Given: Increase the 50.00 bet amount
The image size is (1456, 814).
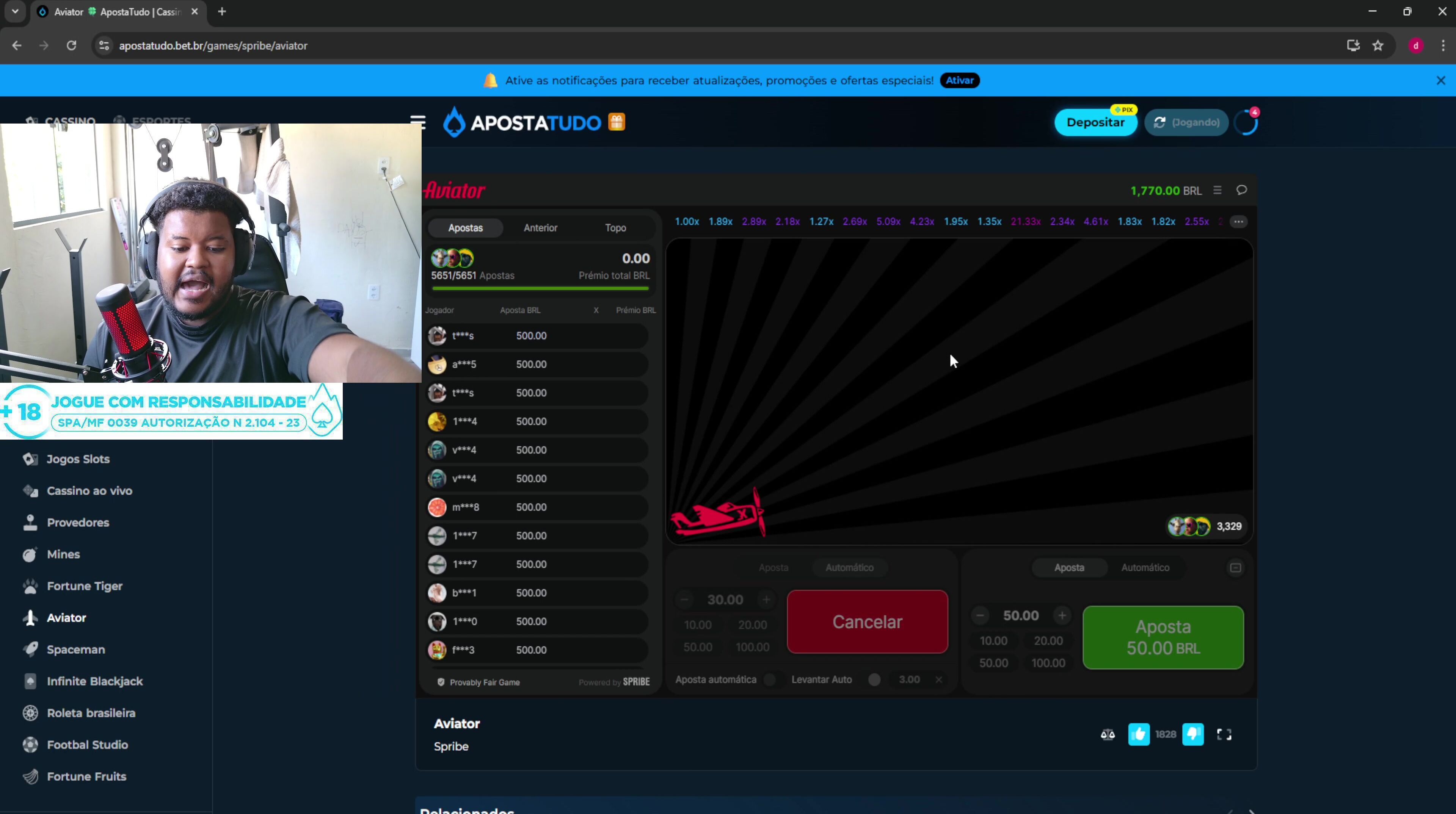Looking at the screenshot, I should coord(1062,615).
